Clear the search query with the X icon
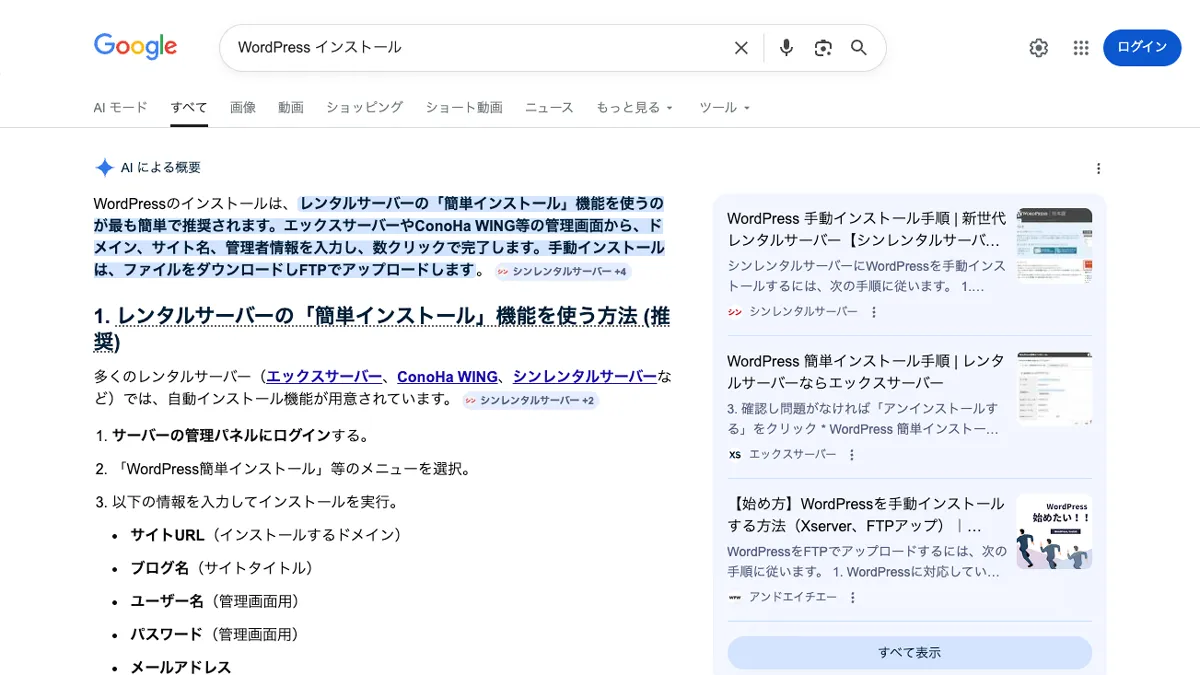 [x=741, y=47]
